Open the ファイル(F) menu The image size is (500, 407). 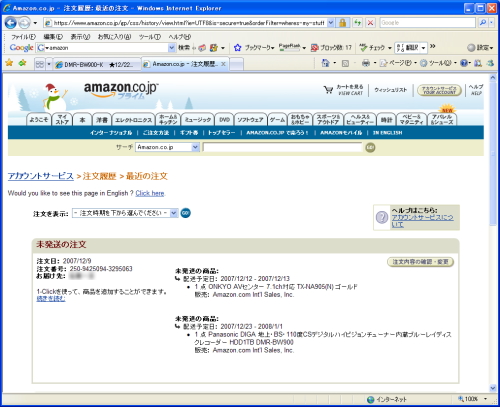[23, 37]
